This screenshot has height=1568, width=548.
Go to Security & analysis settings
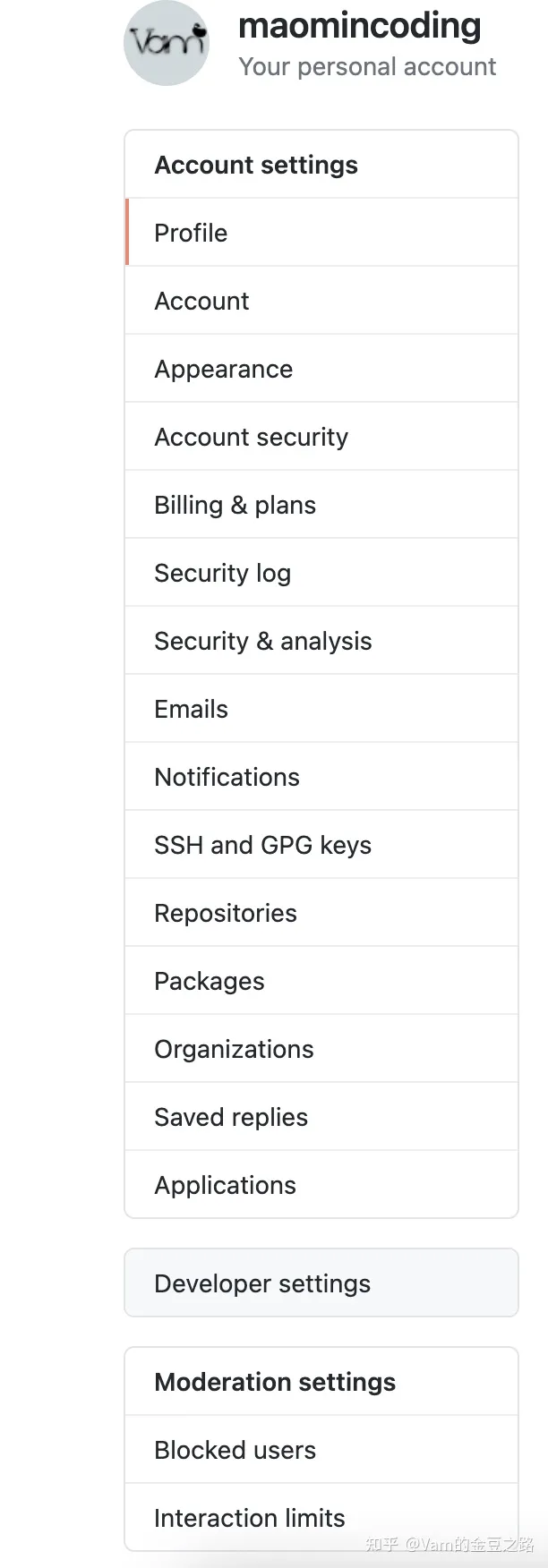tap(263, 641)
